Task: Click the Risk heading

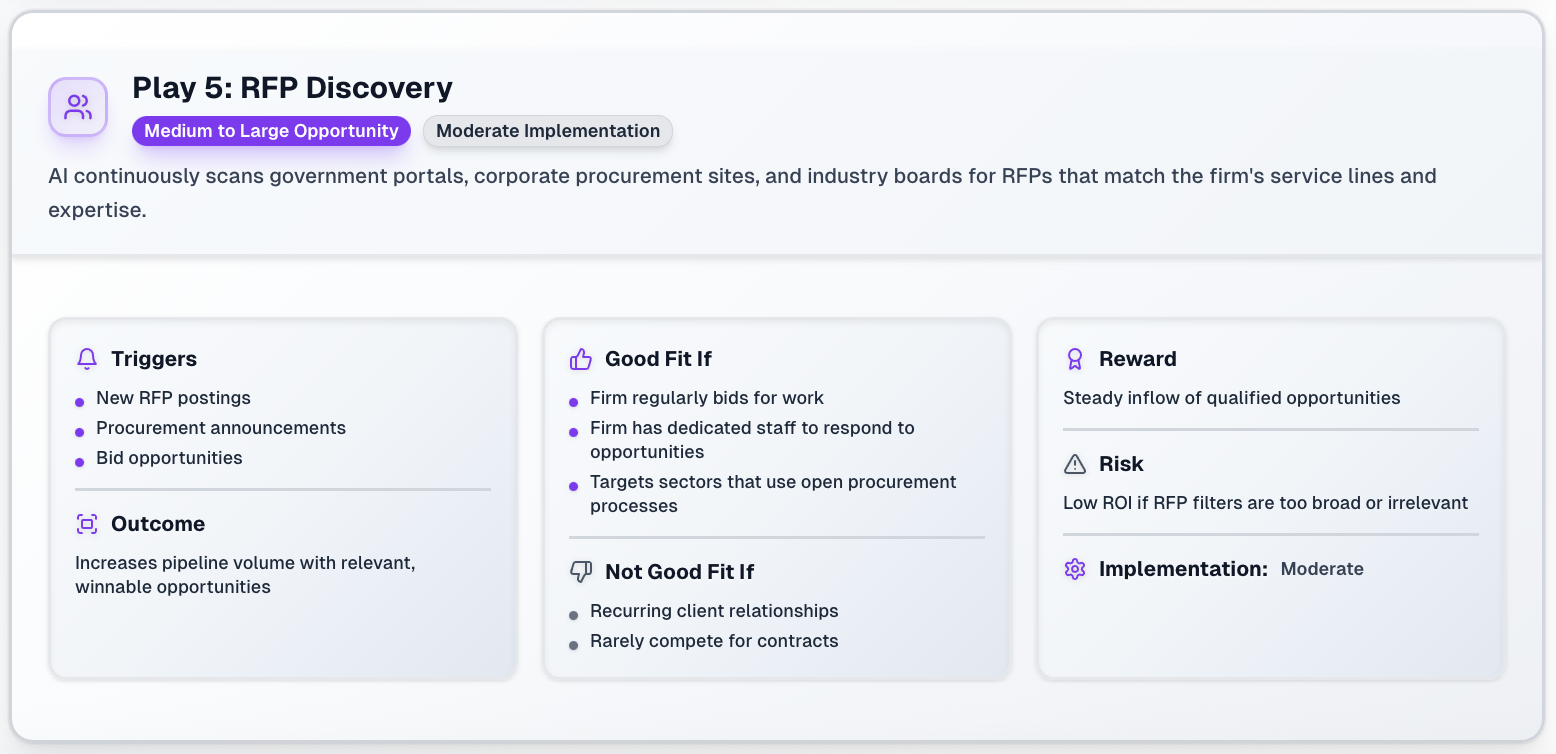Action: pyautogui.click(x=1121, y=464)
